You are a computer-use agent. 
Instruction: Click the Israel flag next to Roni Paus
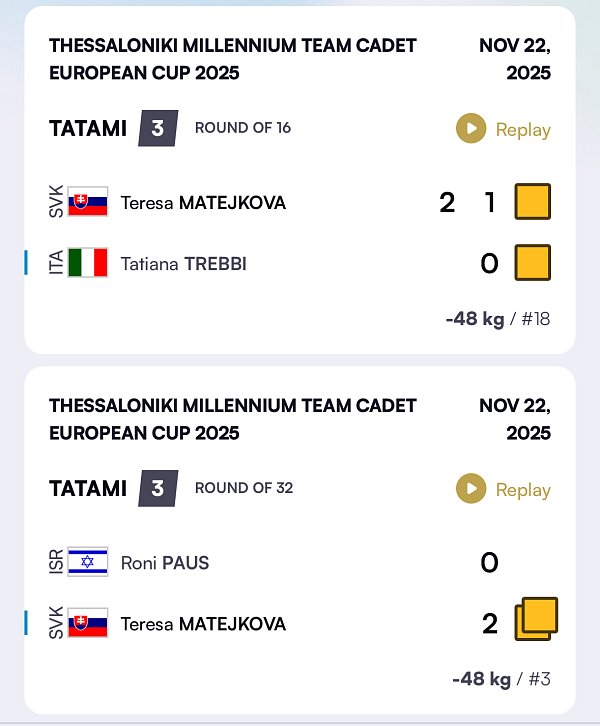(x=87, y=563)
